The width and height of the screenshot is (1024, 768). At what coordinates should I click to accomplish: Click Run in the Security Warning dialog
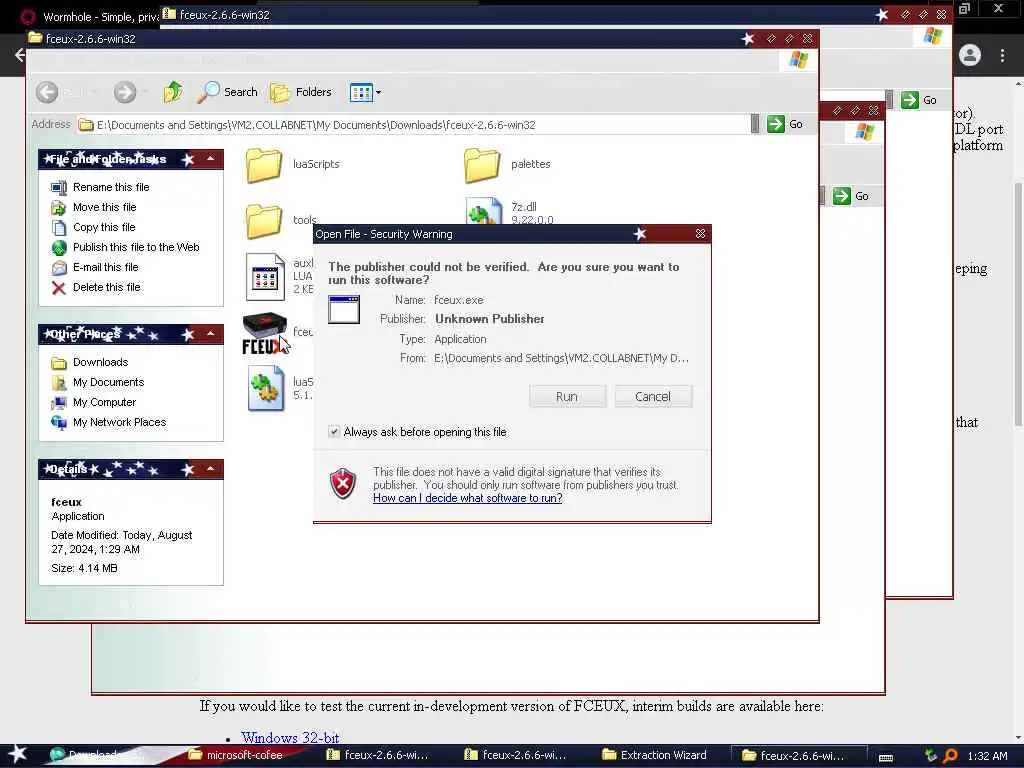(567, 396)
